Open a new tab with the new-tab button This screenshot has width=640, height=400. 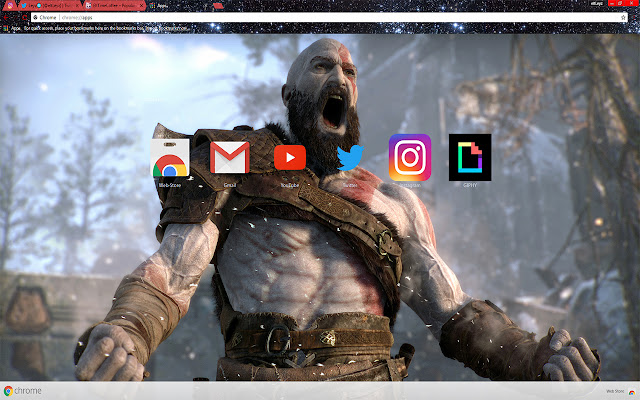[218, 6]
